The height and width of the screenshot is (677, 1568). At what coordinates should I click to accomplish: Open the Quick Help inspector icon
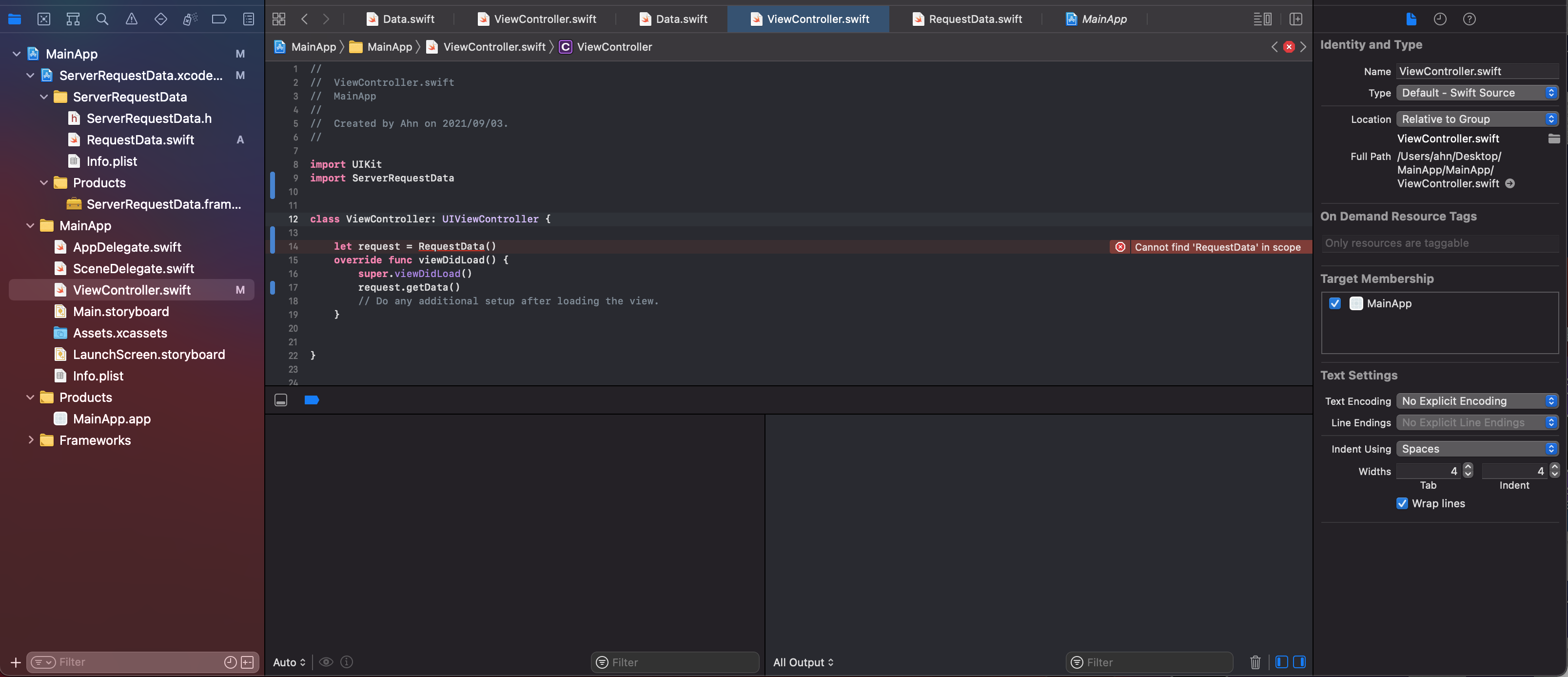(1469, 19)
